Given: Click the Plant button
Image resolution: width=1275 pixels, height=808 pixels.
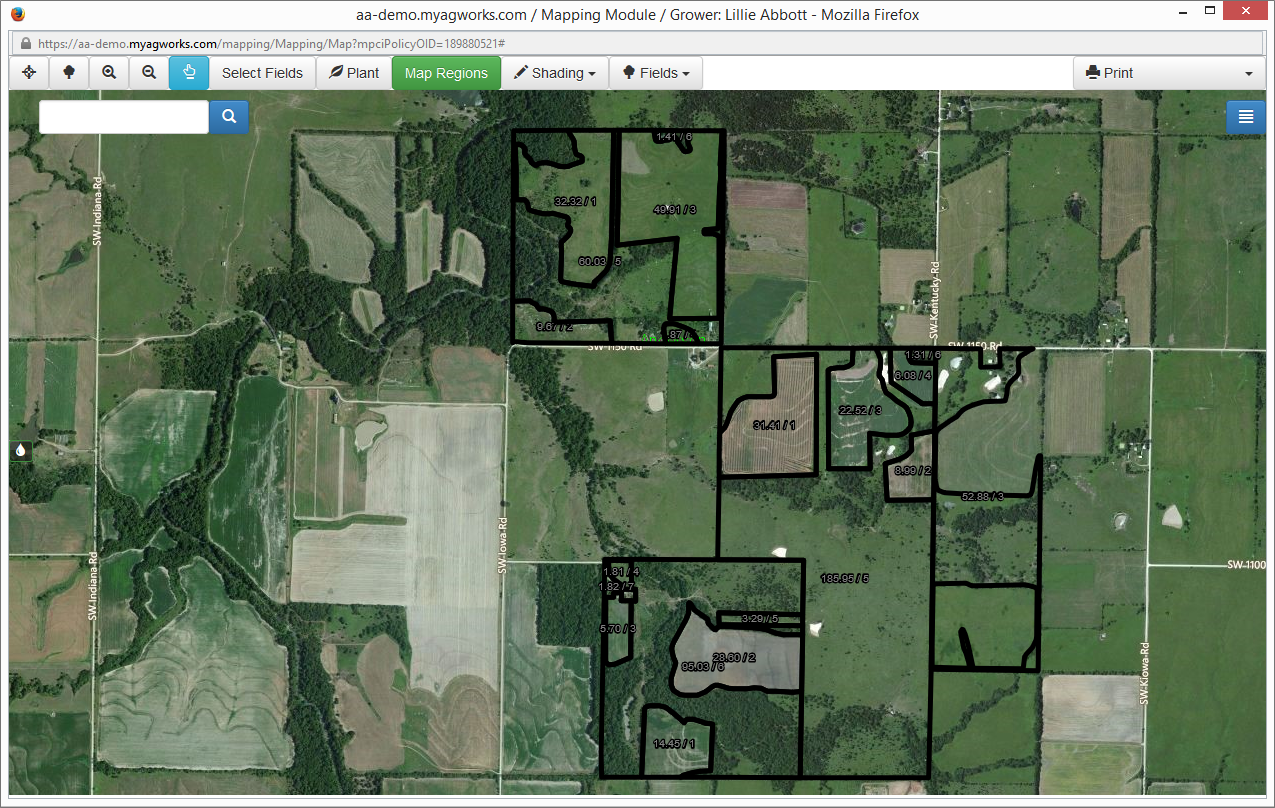Looking at the screenshot, I should (354, 73).
